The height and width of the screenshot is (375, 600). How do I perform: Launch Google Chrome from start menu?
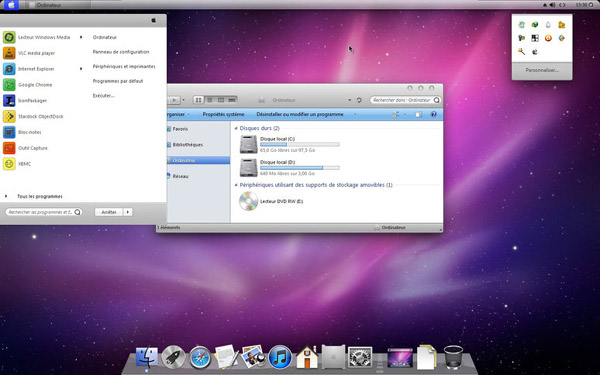pos(28,85)
